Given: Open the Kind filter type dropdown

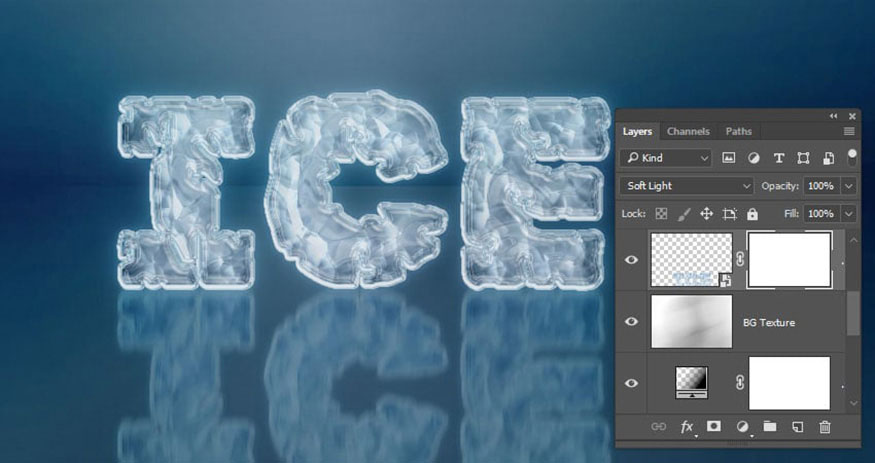Looking at the screenshot, I should click(x=666, y=158).
